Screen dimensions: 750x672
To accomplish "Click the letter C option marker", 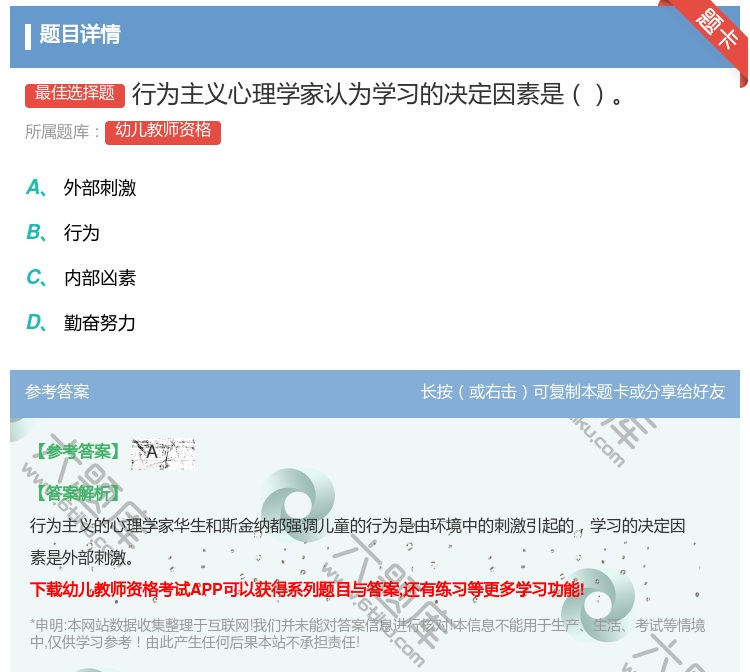I will pyautogui.click(x=36, y=277).
